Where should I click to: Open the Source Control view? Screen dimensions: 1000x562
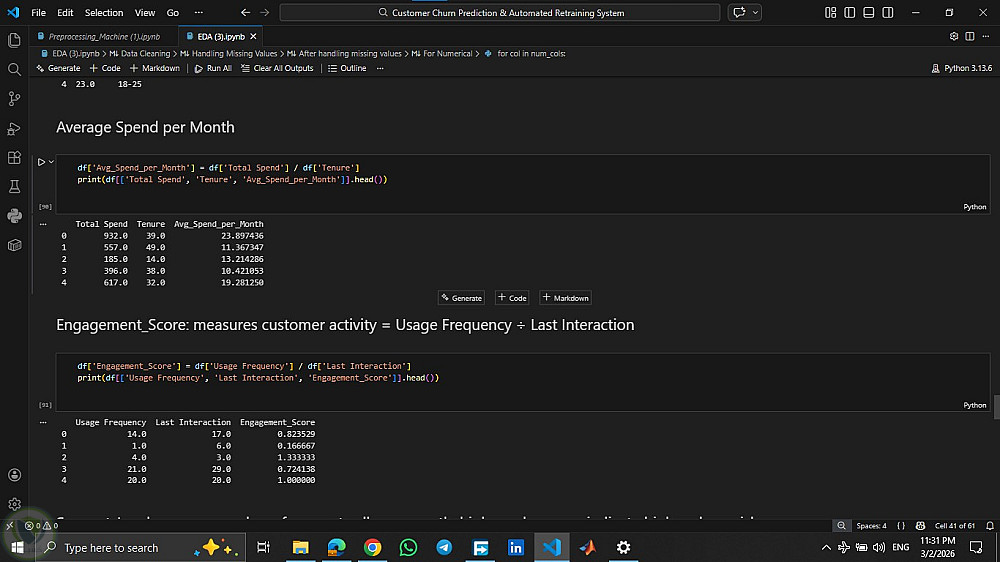click(x=14, y=98)
